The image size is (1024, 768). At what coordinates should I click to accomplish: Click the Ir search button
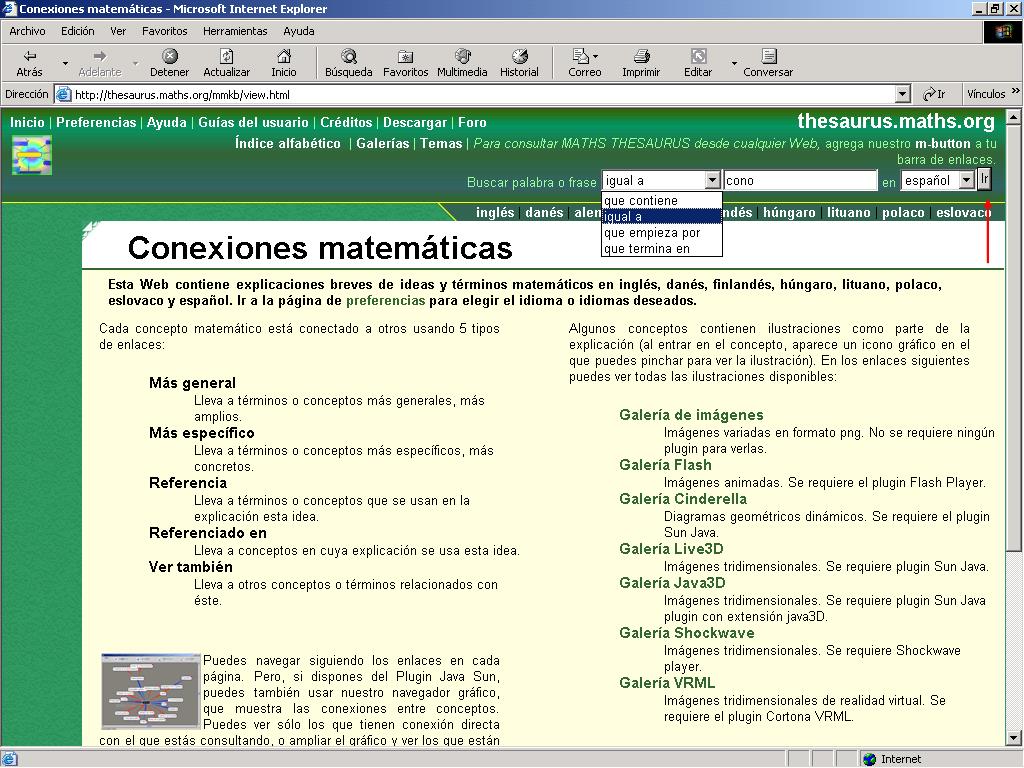click(x=984, y=180)
